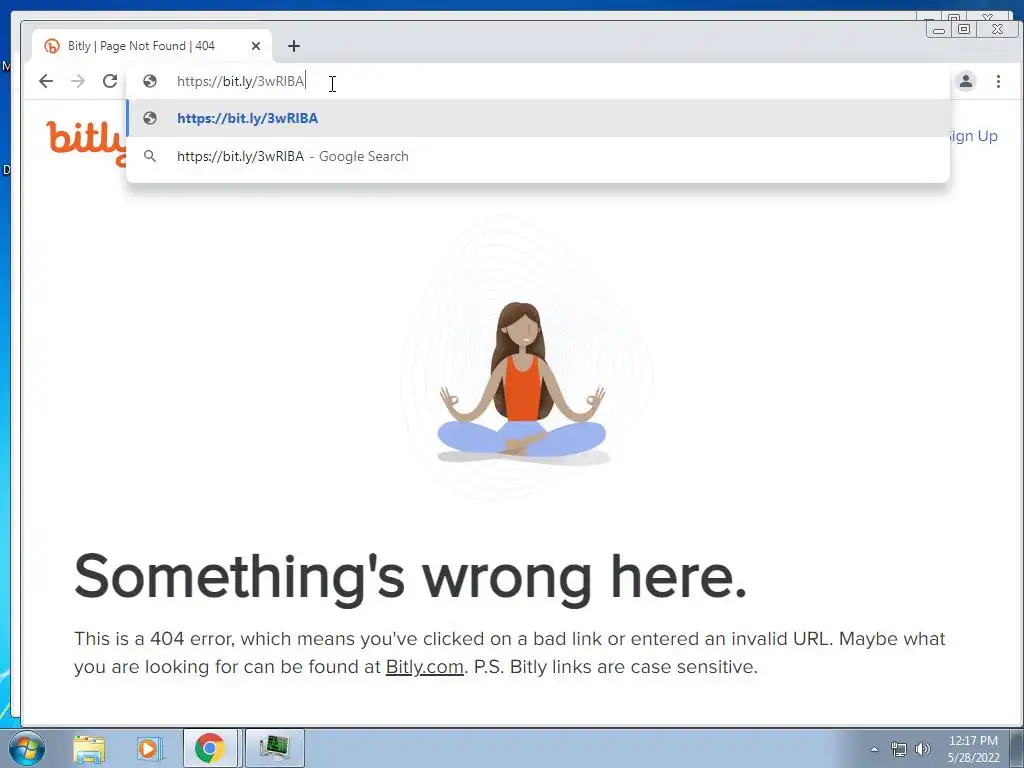
Task: Click the Bitly logo on the page
Action: [x=86, y=142]
